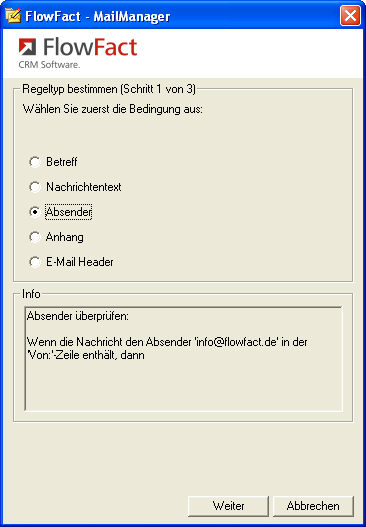Click the 'Regeltyp bestimmen (Schritt 1 von 3)' label
The height and width of the screenshot is (527, 366).
click(x=109, y=89)
